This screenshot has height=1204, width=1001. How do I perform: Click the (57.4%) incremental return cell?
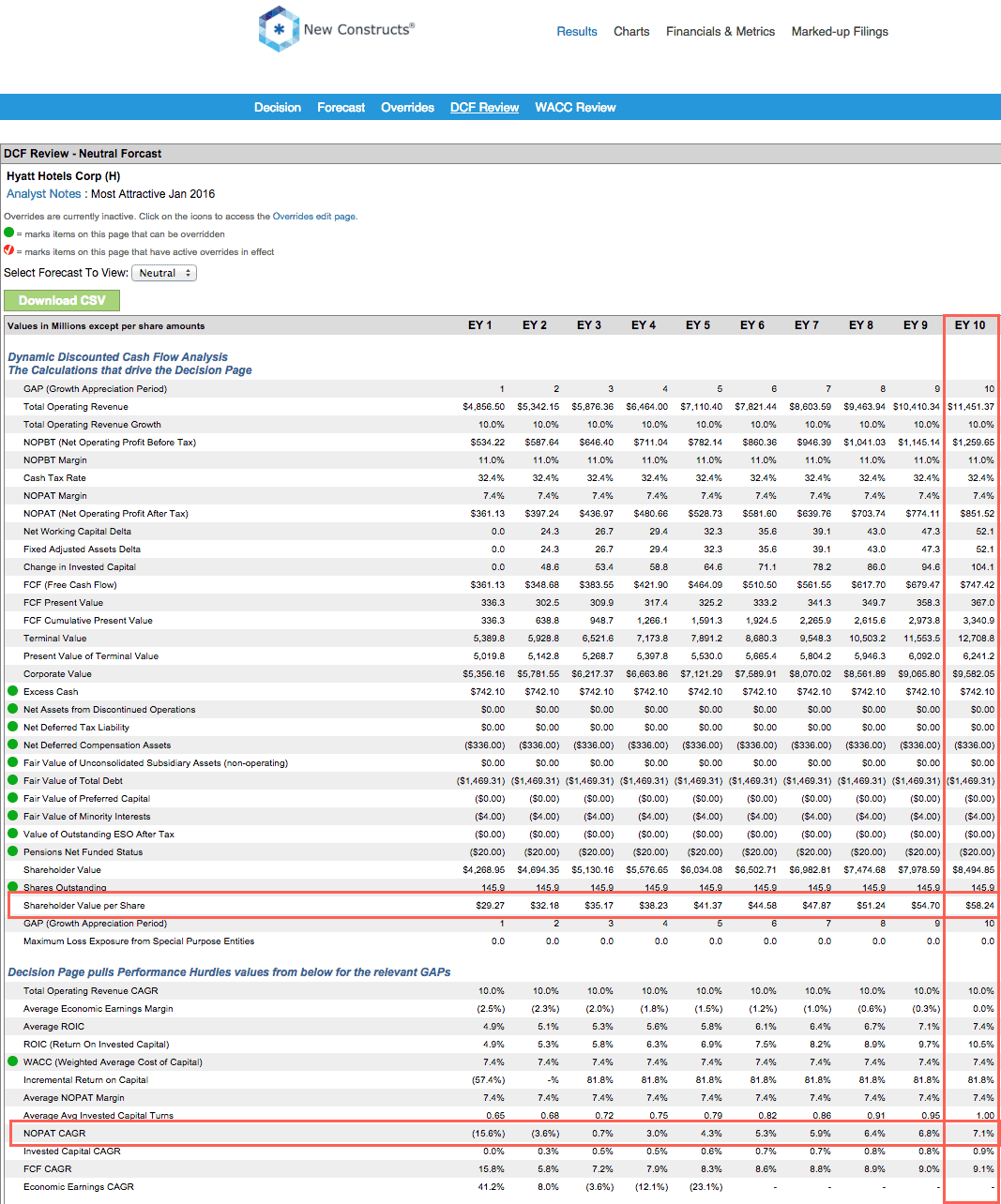(488, 1079)
